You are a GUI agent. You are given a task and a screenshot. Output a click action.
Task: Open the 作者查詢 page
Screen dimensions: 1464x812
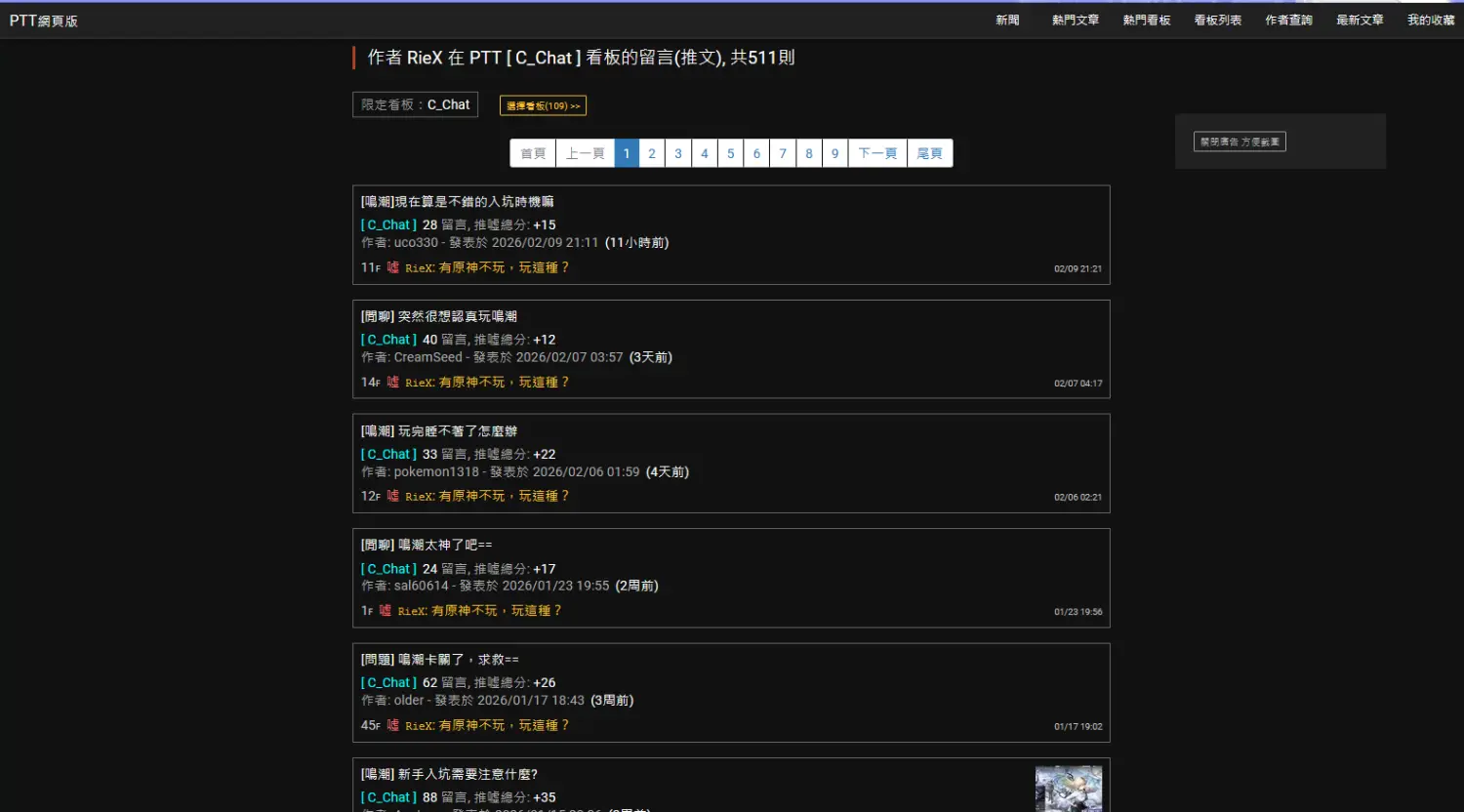tap(1288, 20)
